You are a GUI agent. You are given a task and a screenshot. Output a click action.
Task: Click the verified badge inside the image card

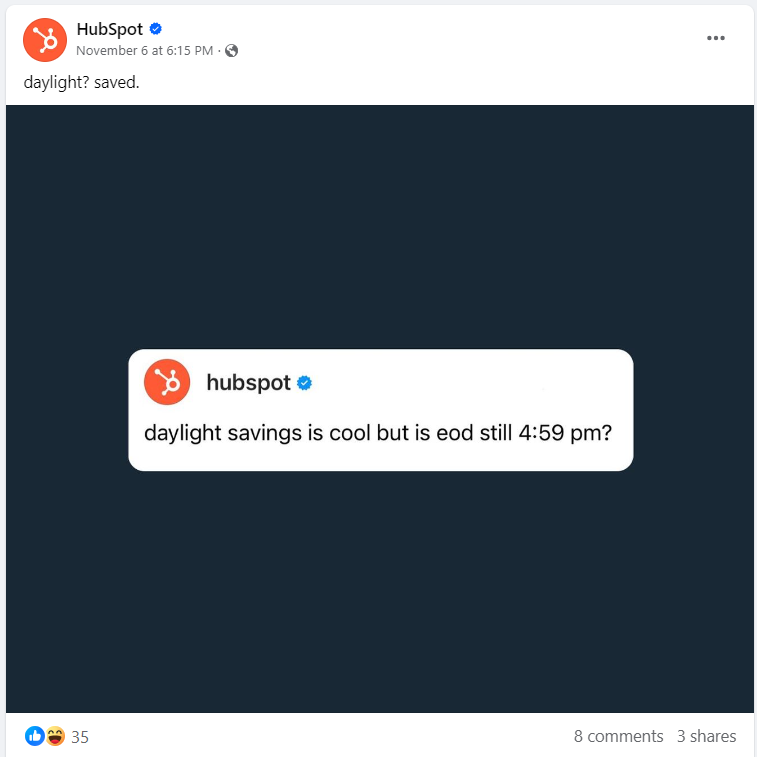click(304, 383)
